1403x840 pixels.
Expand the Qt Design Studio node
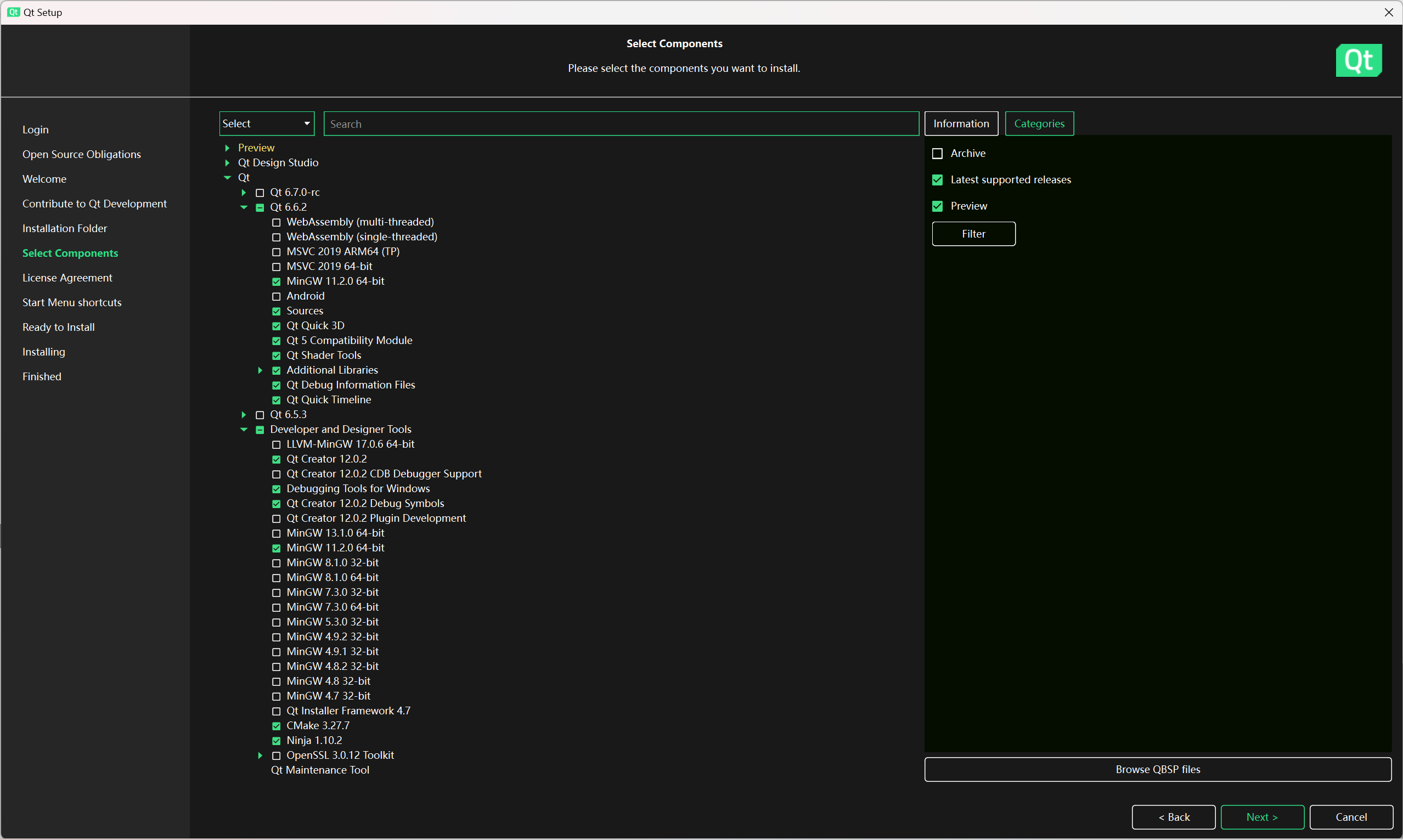click(x=228, y=162)
